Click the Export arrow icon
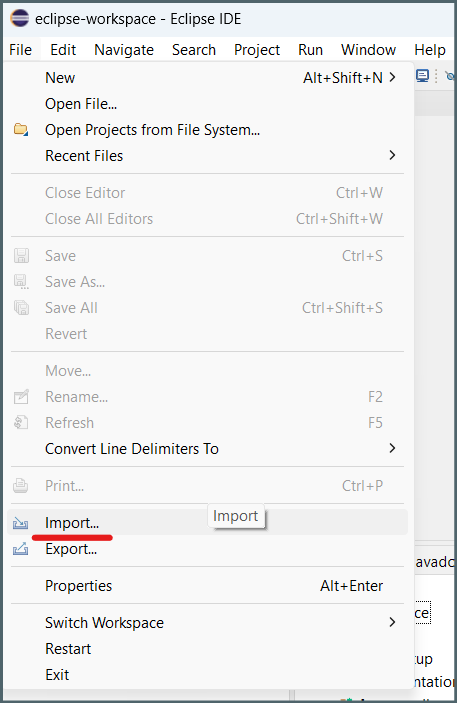 pyautogui.click(x=20, y=549)
